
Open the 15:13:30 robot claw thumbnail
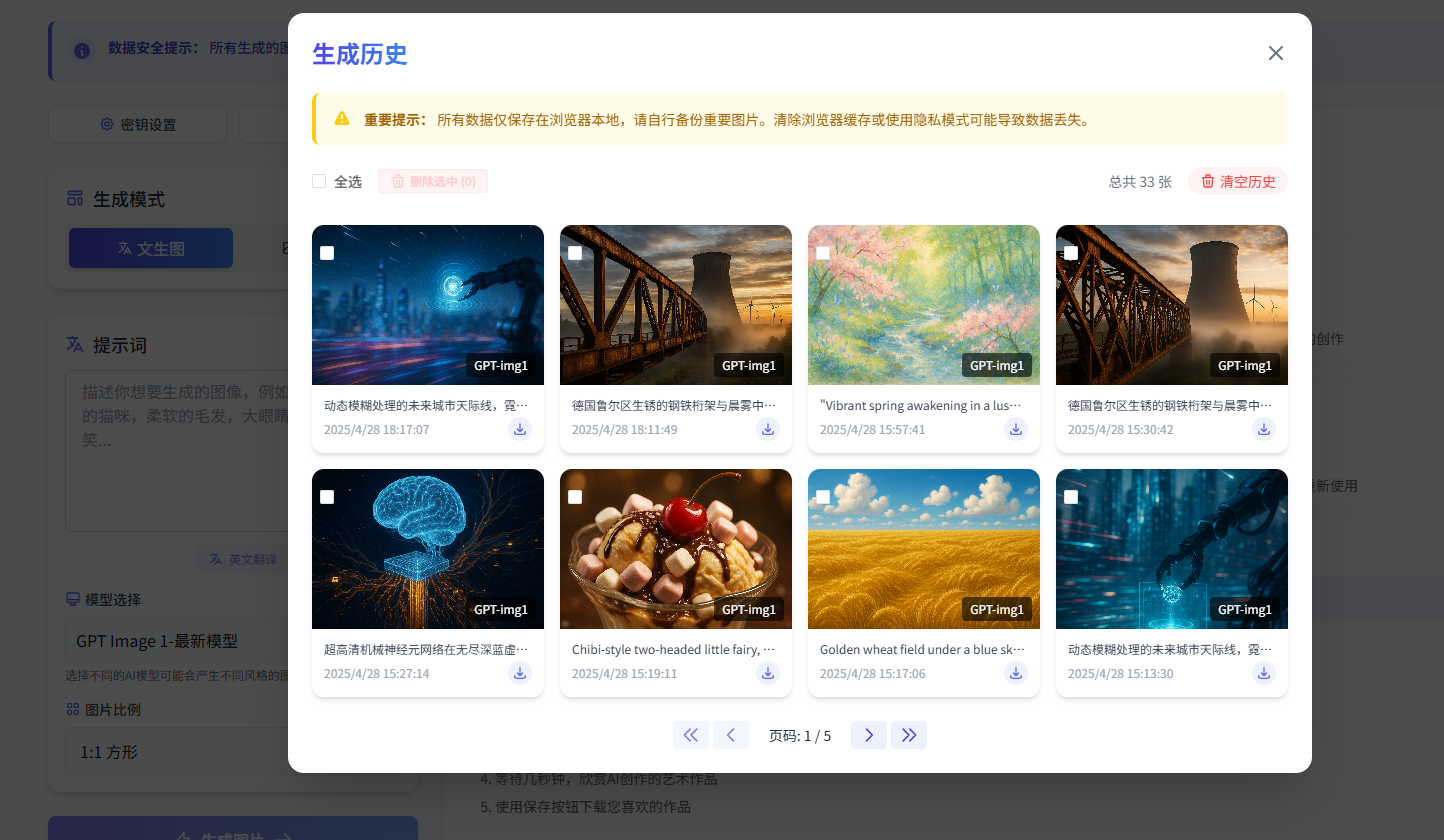(1172, 549)
